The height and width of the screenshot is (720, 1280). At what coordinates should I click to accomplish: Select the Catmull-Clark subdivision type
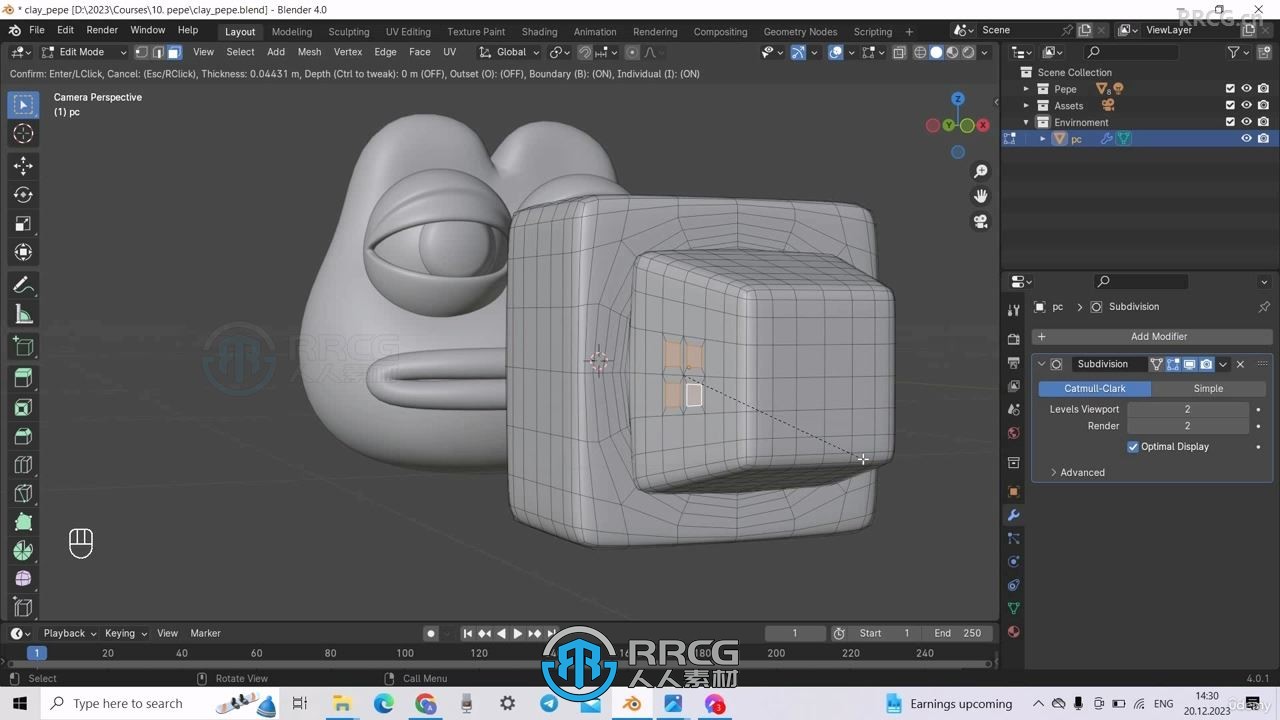point(1095,388)
